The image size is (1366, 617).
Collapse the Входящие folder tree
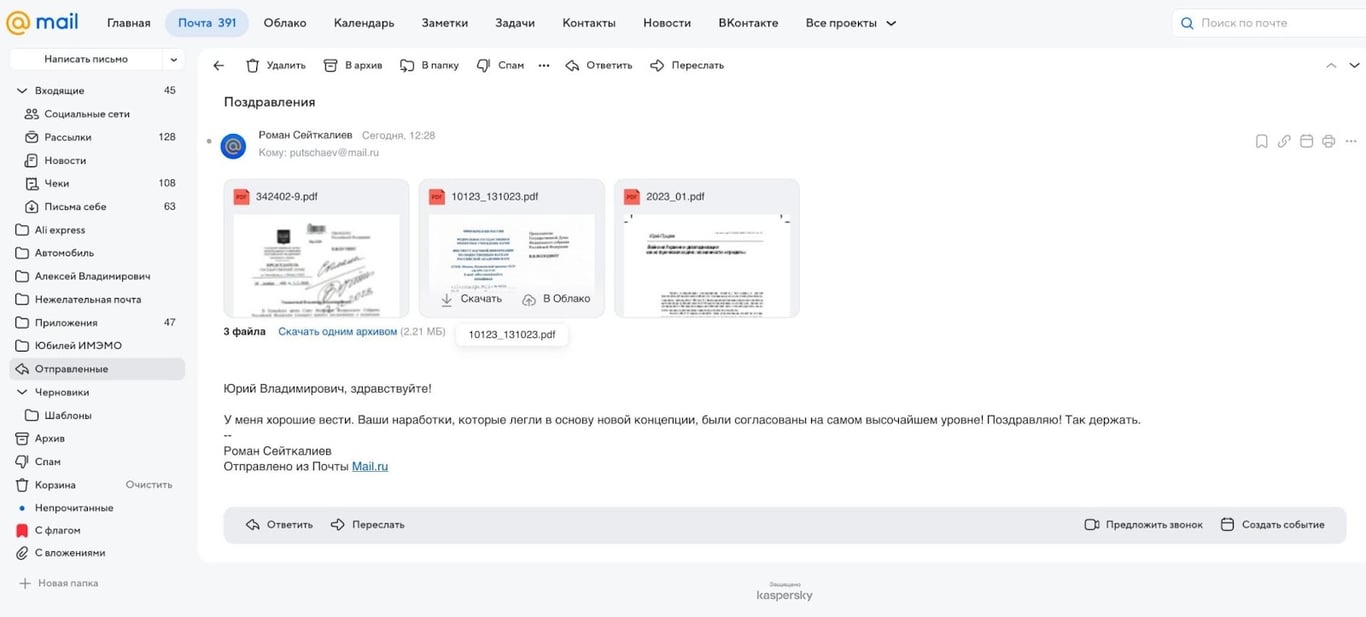pyautogui.click(x=22, y=91)
